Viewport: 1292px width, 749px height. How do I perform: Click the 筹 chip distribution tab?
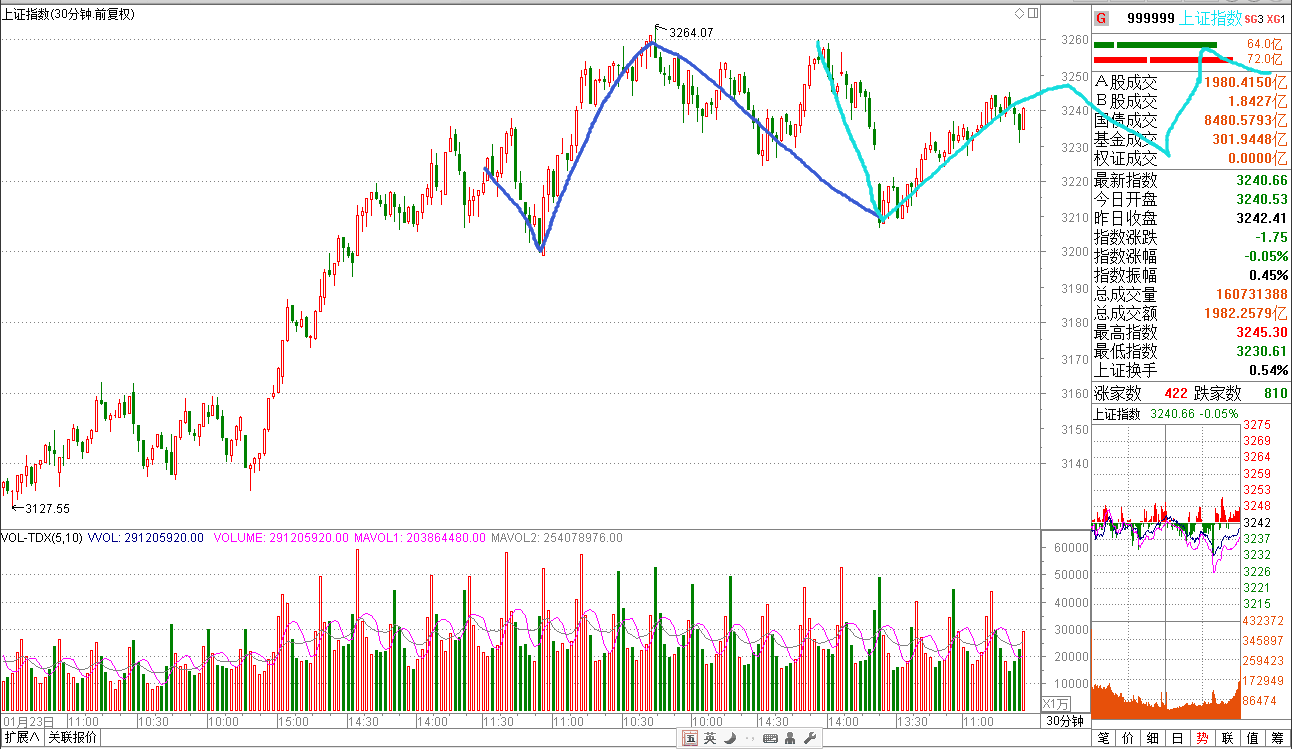coord(1277,739)
